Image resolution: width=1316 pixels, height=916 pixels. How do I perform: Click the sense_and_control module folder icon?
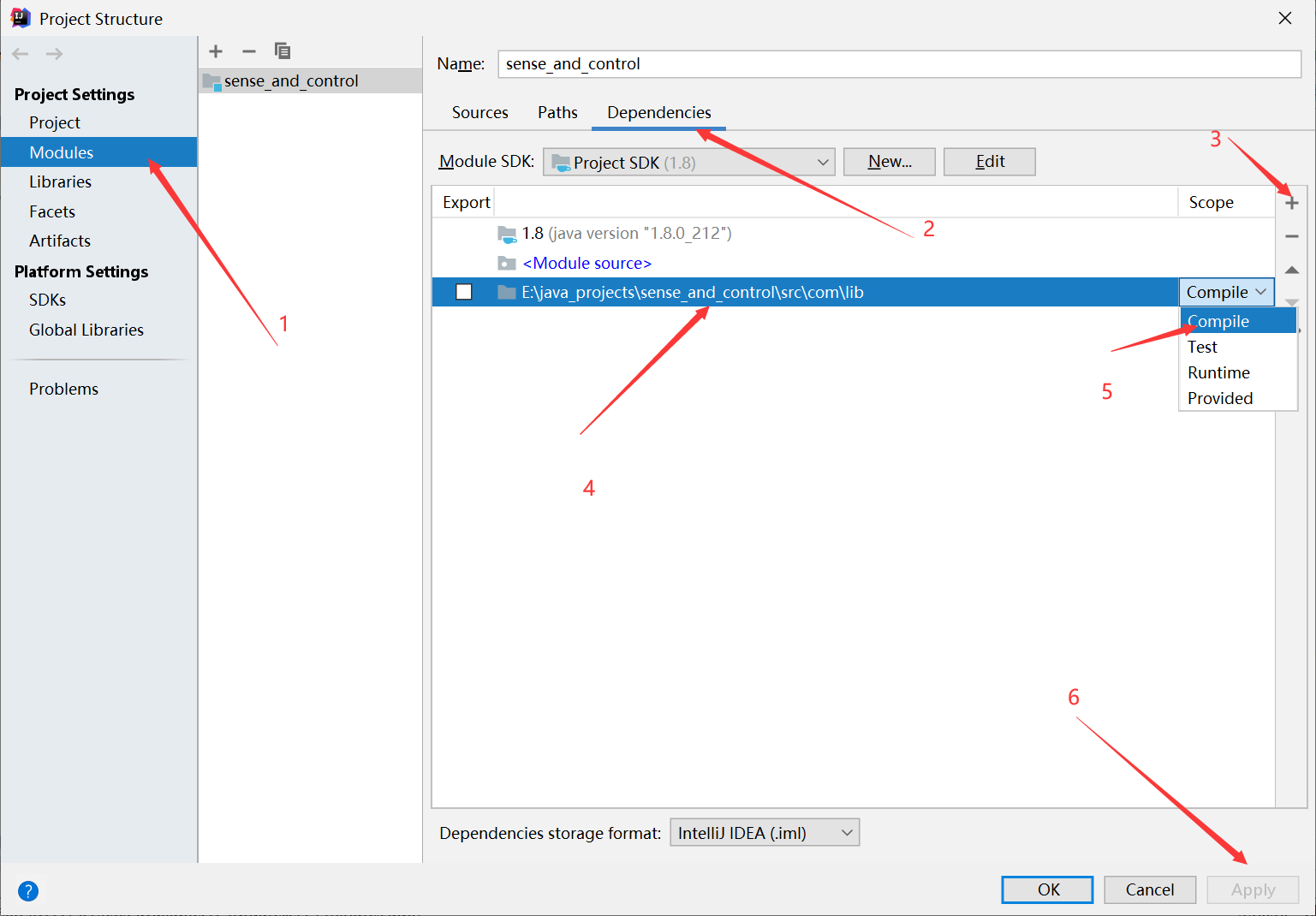pos(211,82)
